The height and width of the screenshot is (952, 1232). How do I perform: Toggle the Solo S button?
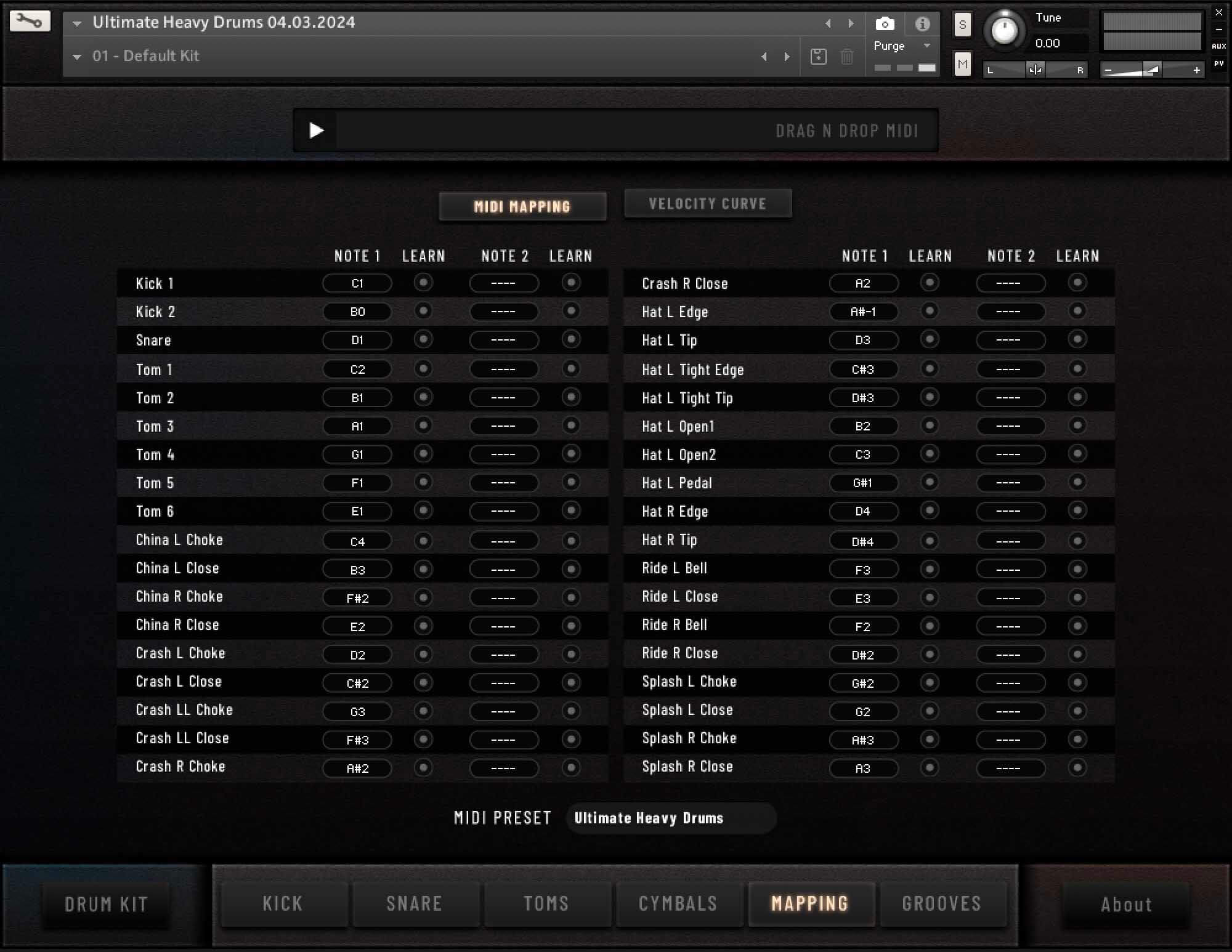pyautogui.click(x=963, y=25)
